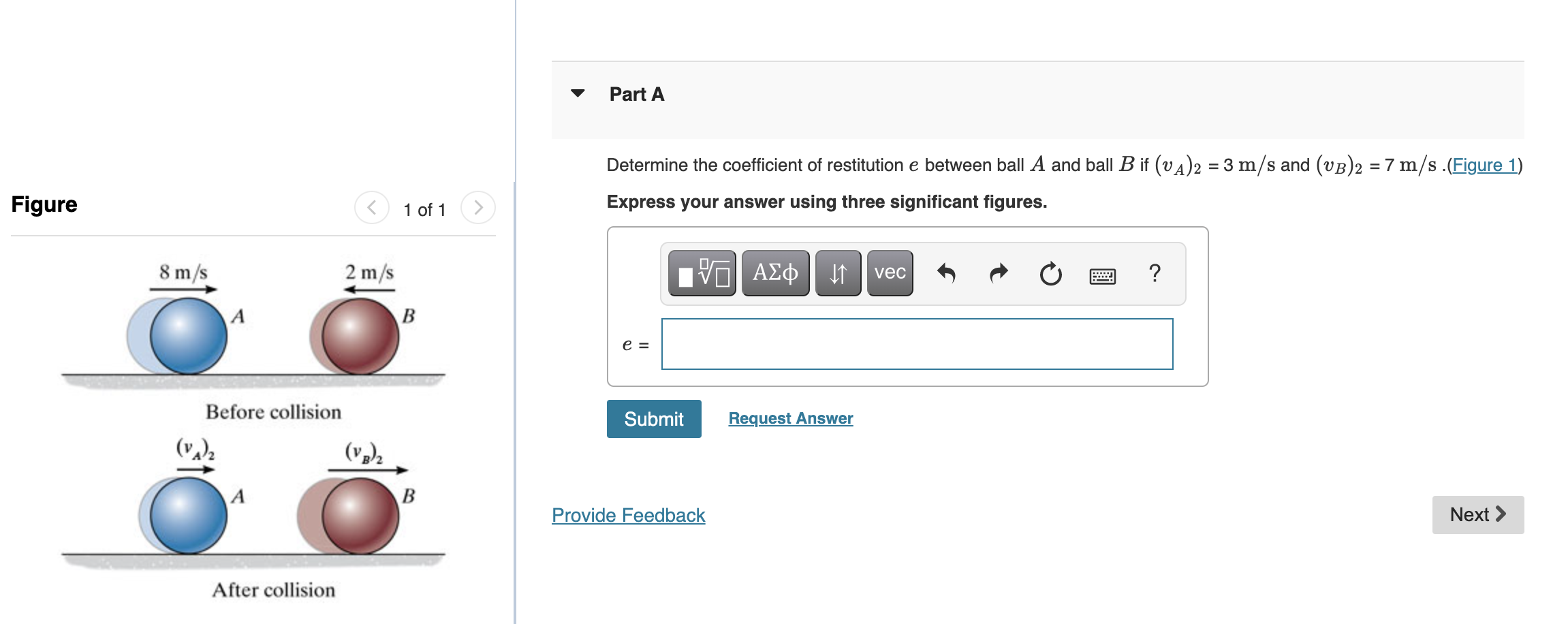Image resolution: width=1568 pixels, height=624 pixels.
Task: Open the Figure 1 link
Action: click(x=1485, y=164)
